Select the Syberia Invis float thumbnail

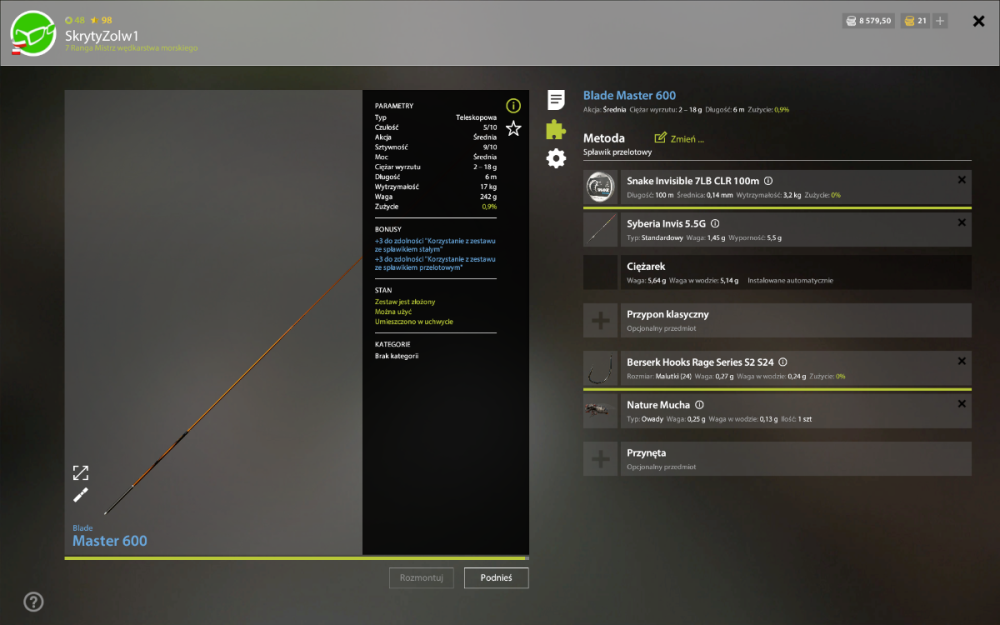click(x=600, y=230)
